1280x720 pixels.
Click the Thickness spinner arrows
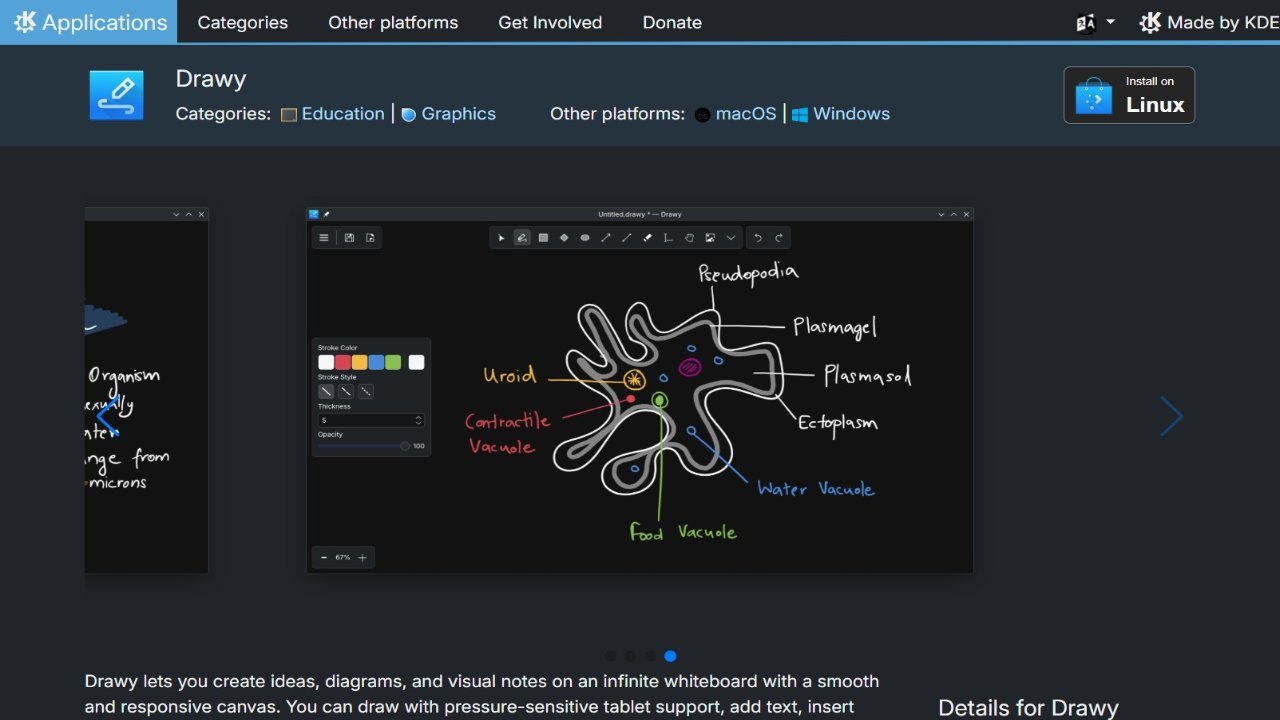pos(418,420)
